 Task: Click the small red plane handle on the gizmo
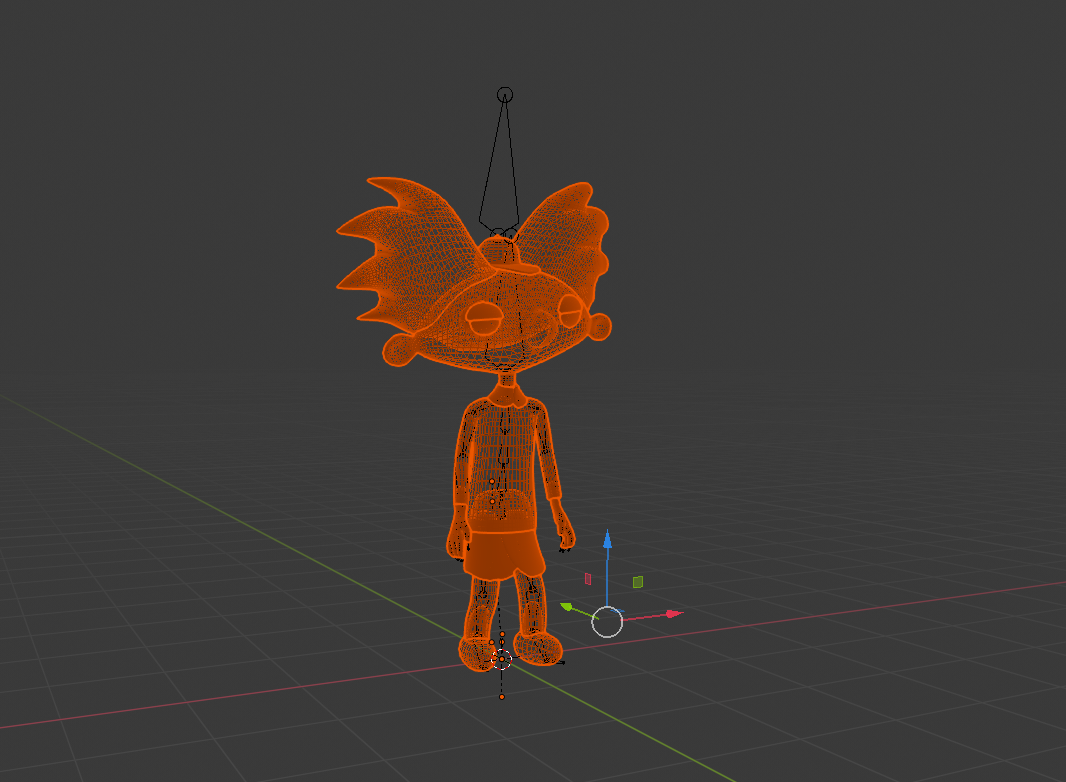587,577
